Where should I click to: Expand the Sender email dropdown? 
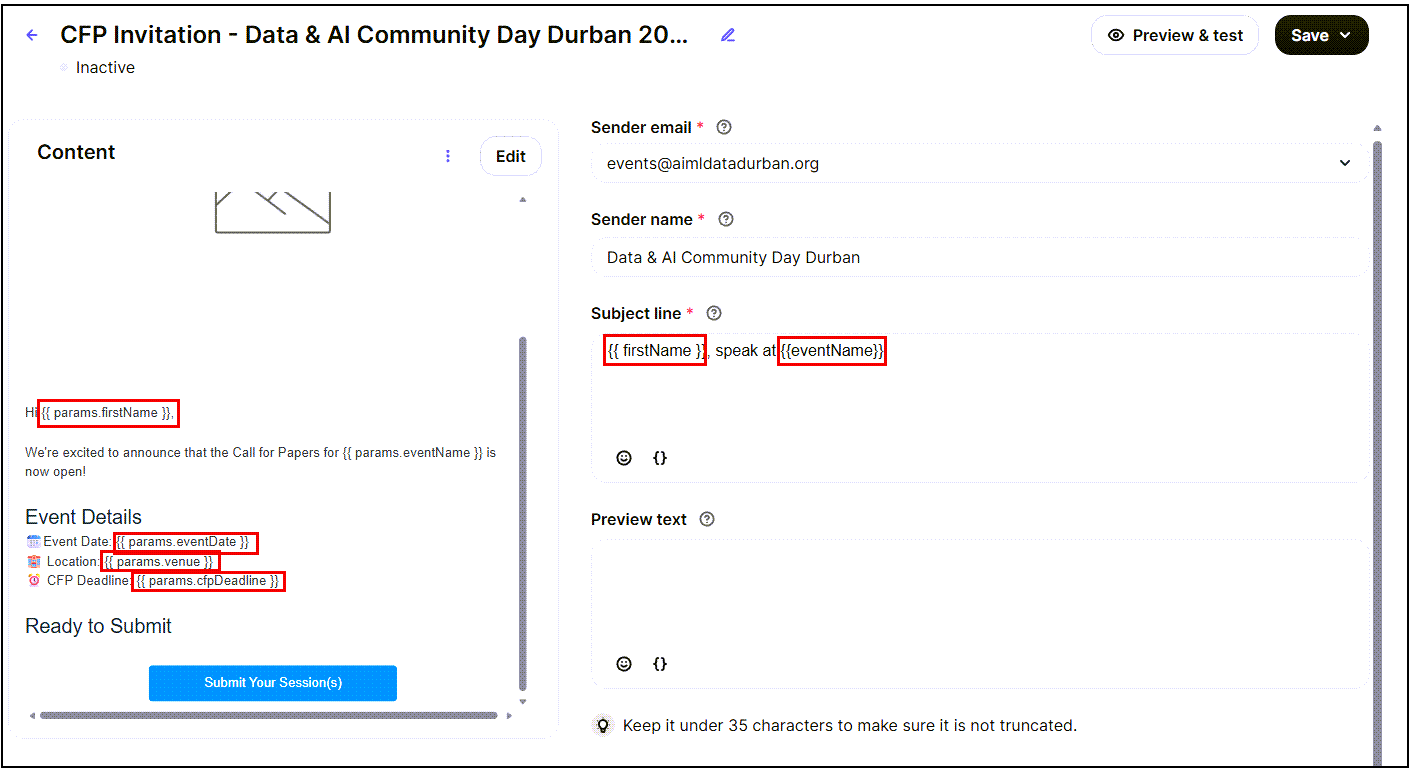[x=1345, y=163]
